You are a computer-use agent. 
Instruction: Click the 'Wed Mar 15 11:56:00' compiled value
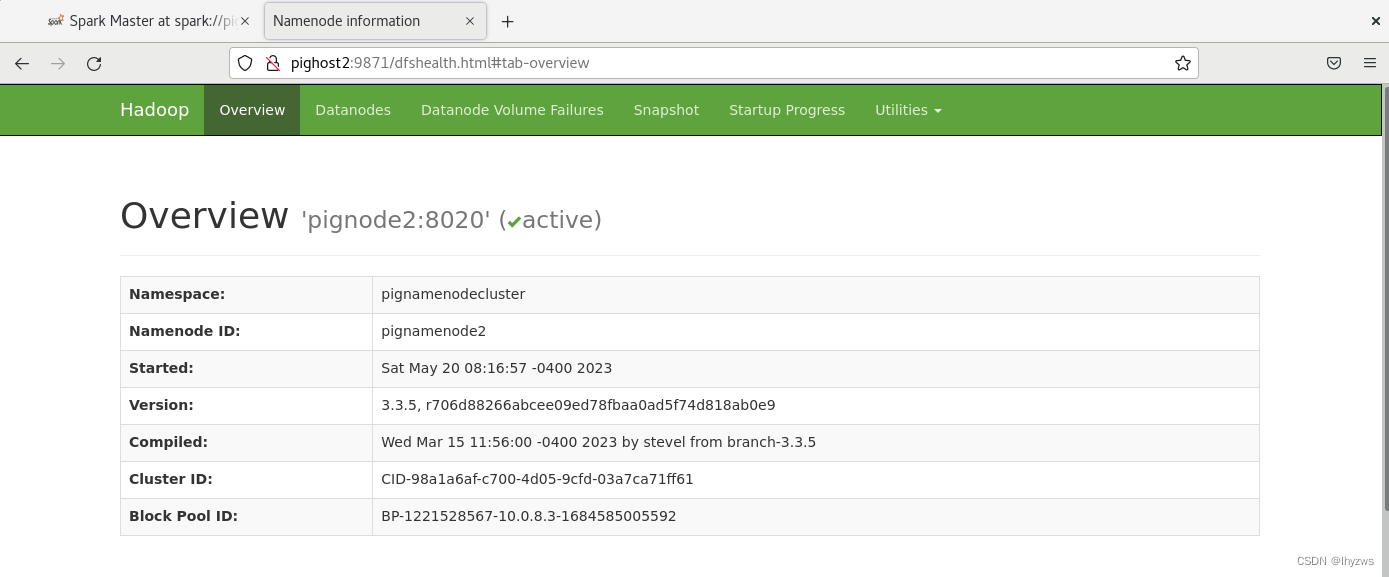(x=598, y=442)
